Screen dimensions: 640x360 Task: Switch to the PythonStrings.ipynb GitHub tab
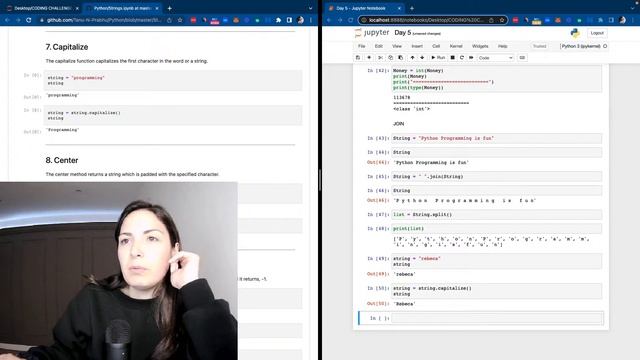(122, 8)
